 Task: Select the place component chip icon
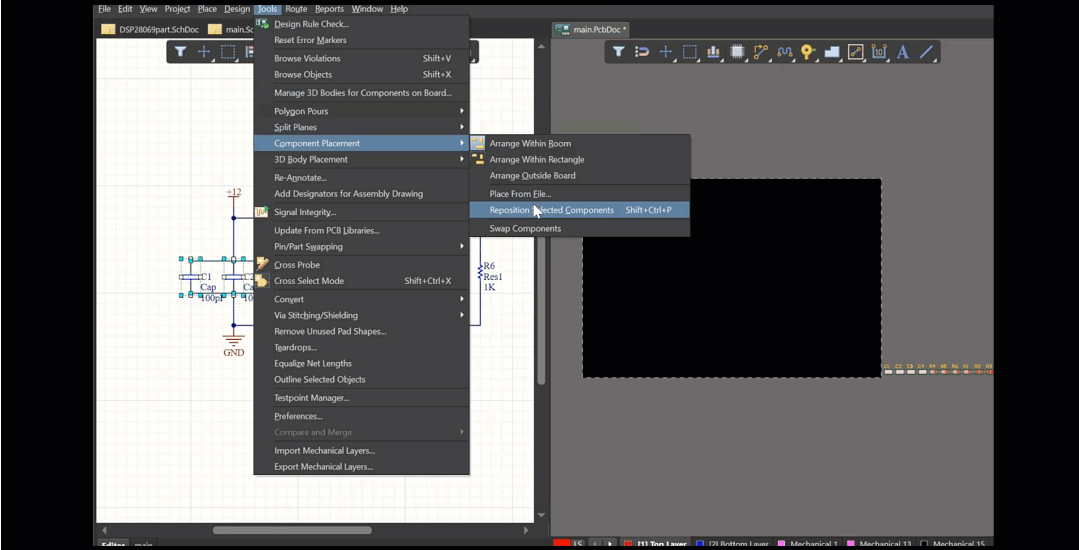(x=737, y=52)
